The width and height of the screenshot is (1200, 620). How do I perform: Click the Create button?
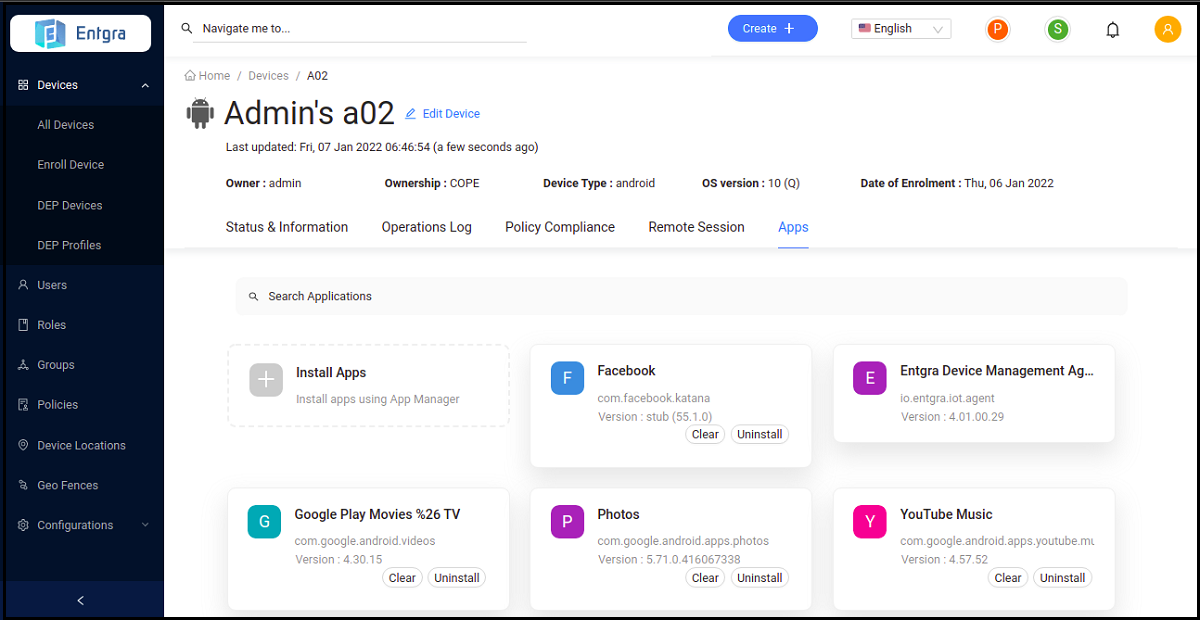pyautogui.click(x=772, y=29)
